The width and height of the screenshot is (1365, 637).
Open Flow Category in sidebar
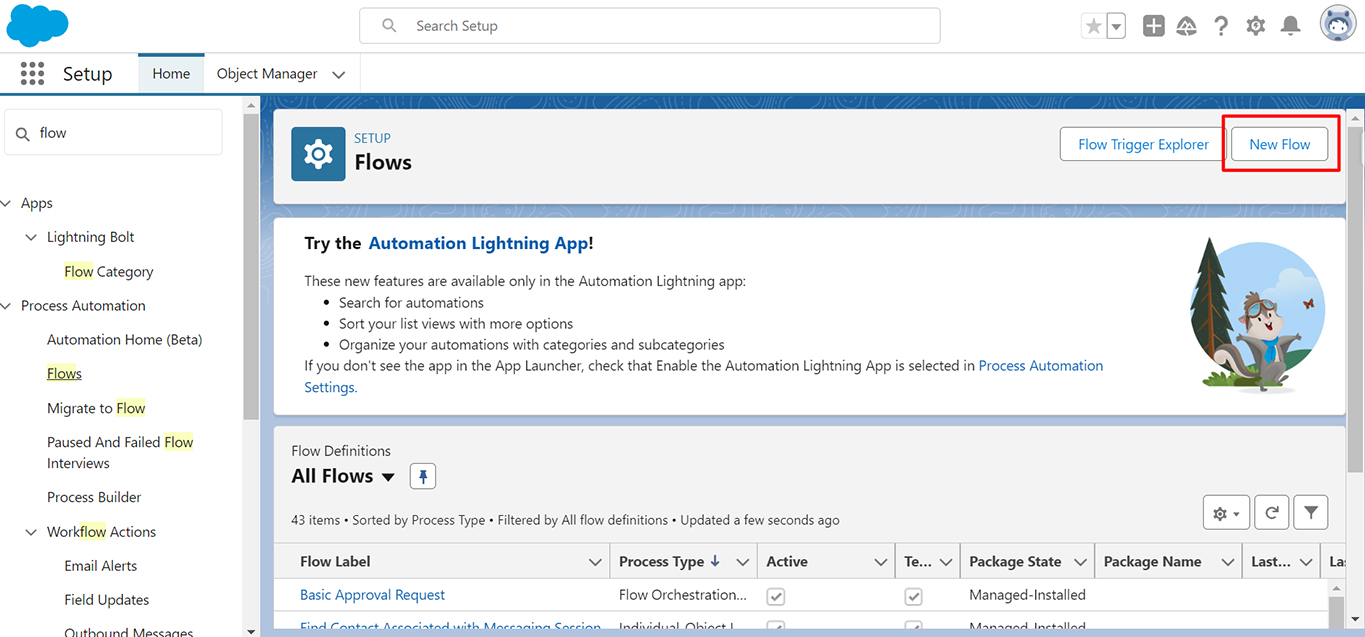pos(109,272)
